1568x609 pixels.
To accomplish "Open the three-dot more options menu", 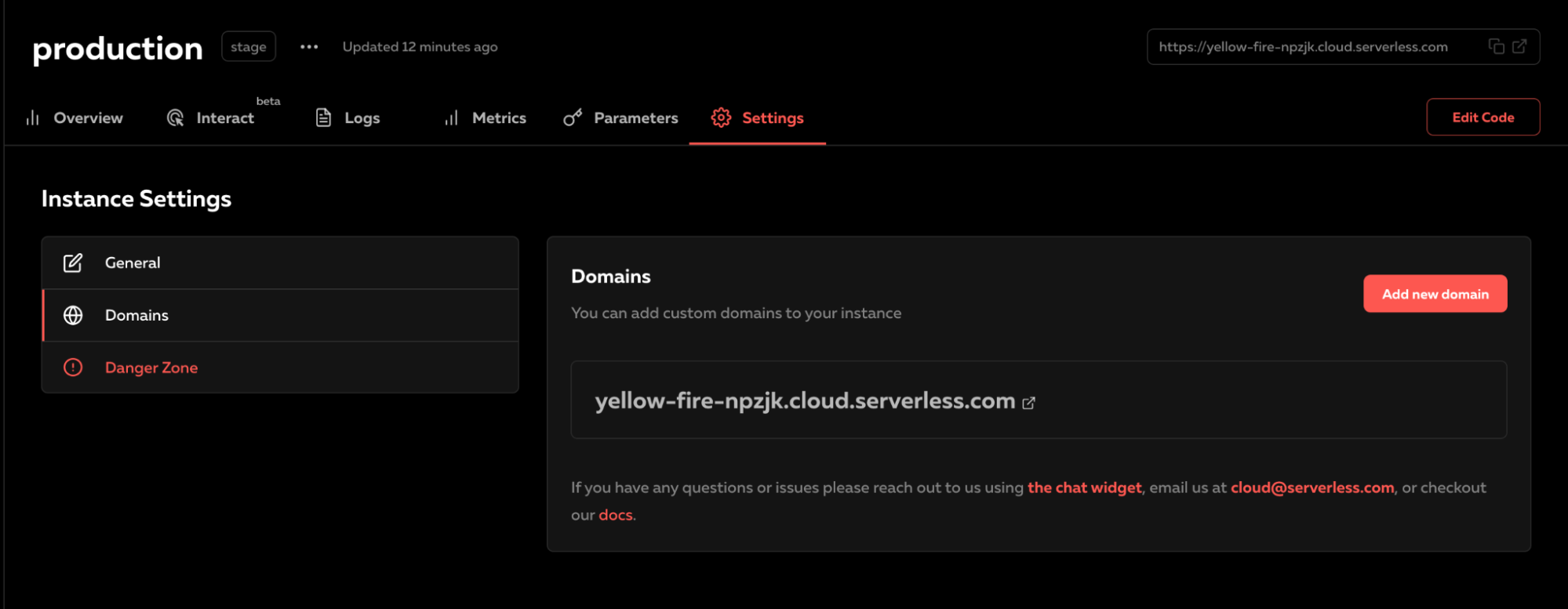I will click(309, 47).
